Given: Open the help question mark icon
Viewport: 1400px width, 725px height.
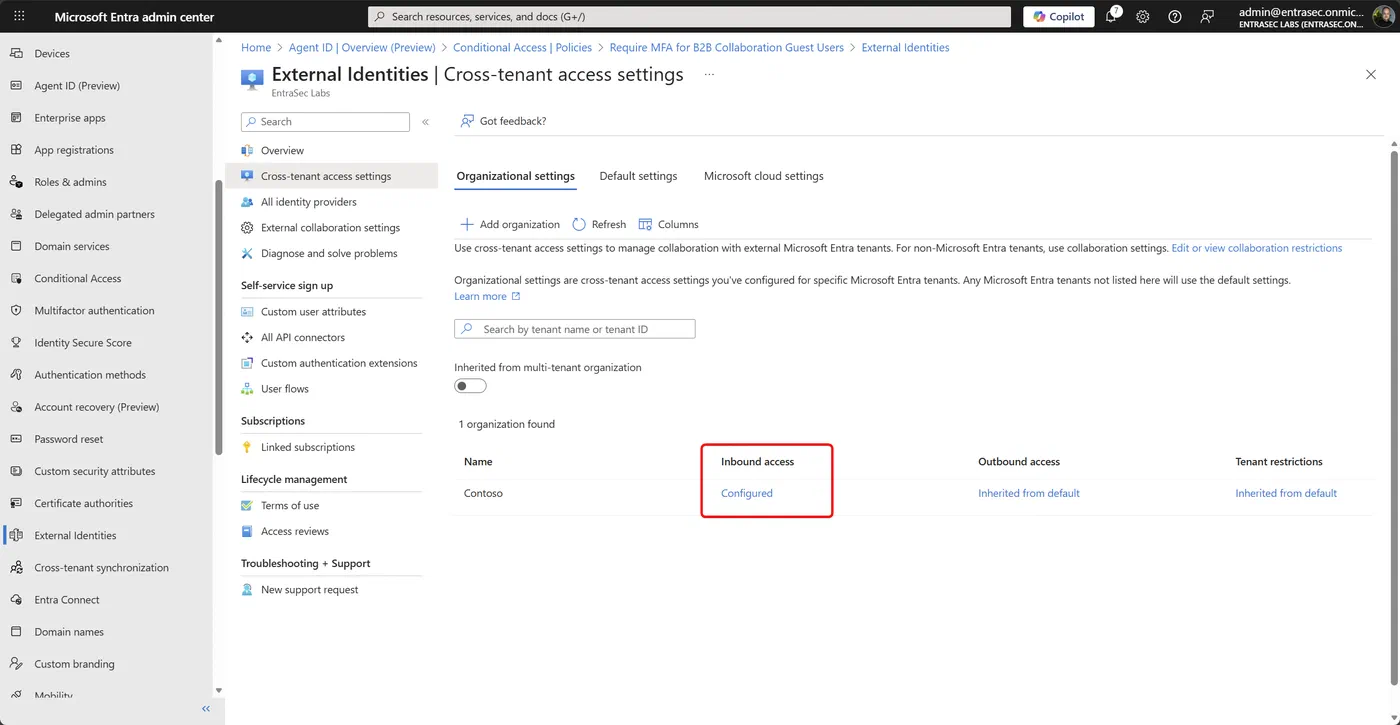Looking at the screenshot, I should pyautogui.click(x=1175, y=17).
